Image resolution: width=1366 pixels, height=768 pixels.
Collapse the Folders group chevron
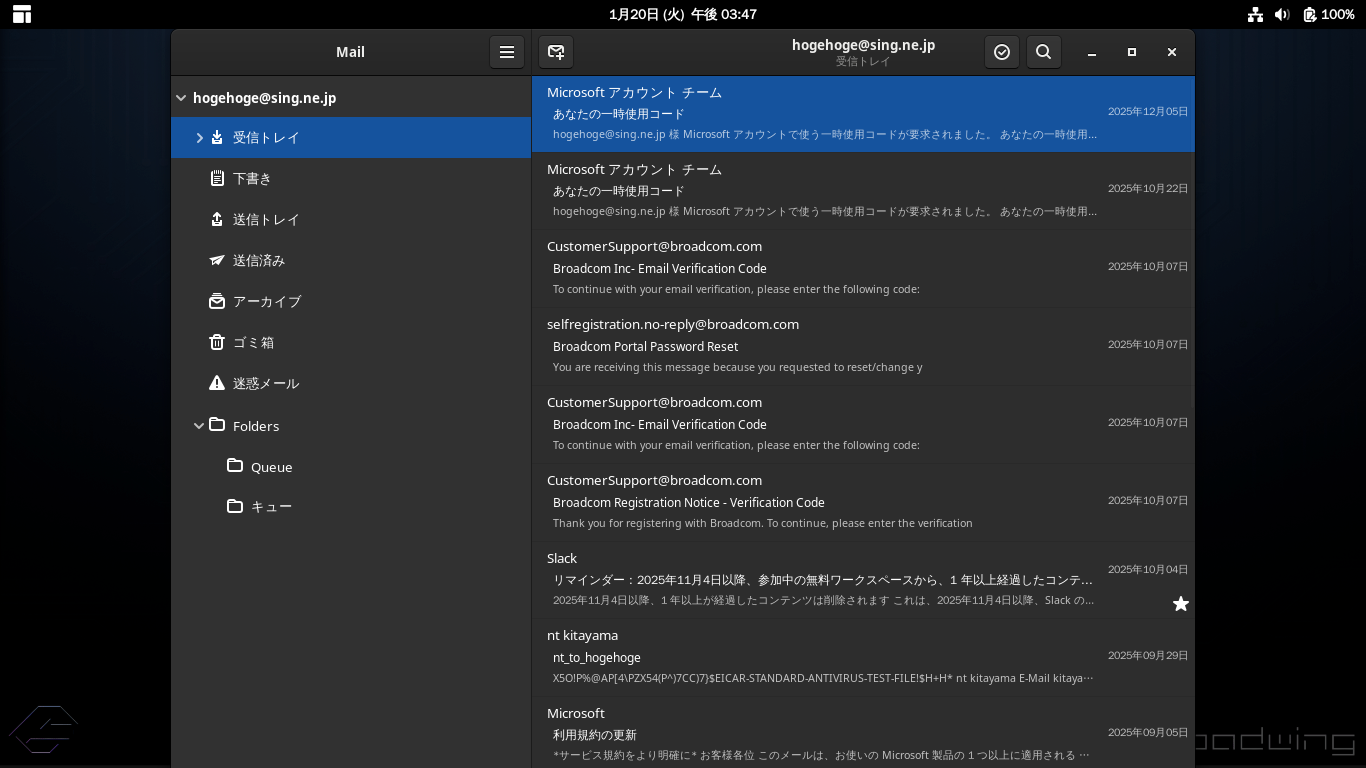click(x=199, y=426)
